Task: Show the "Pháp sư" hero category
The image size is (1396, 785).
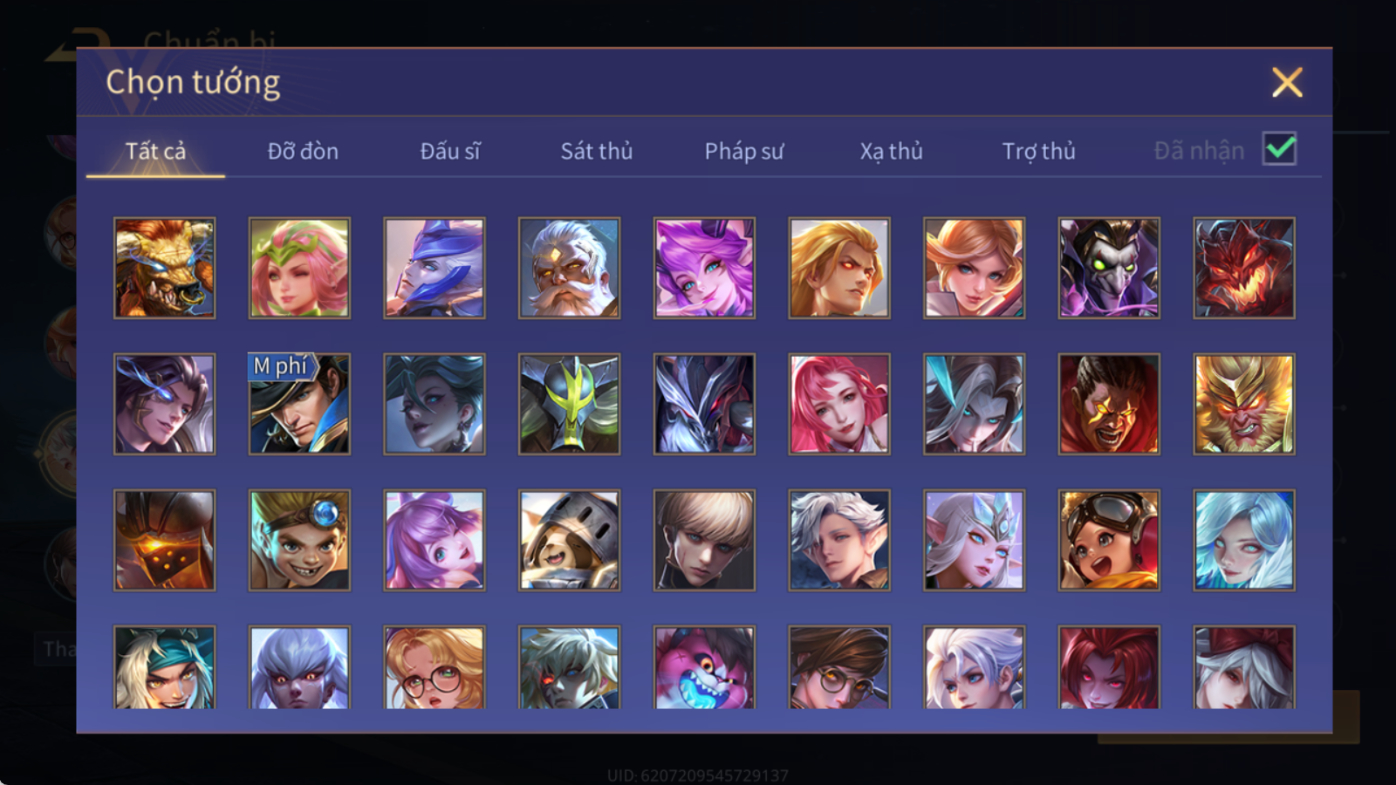Action: pyautogui.click(x=744, y=151)
